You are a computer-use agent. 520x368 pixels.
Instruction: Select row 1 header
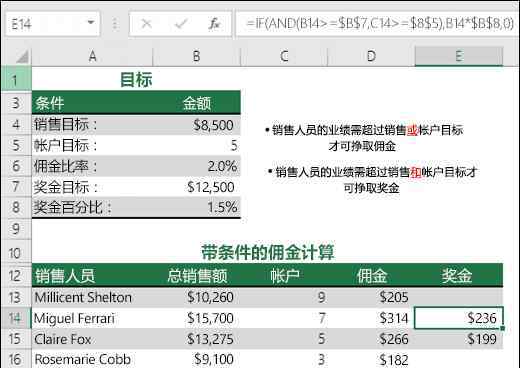tap(16, 79)
